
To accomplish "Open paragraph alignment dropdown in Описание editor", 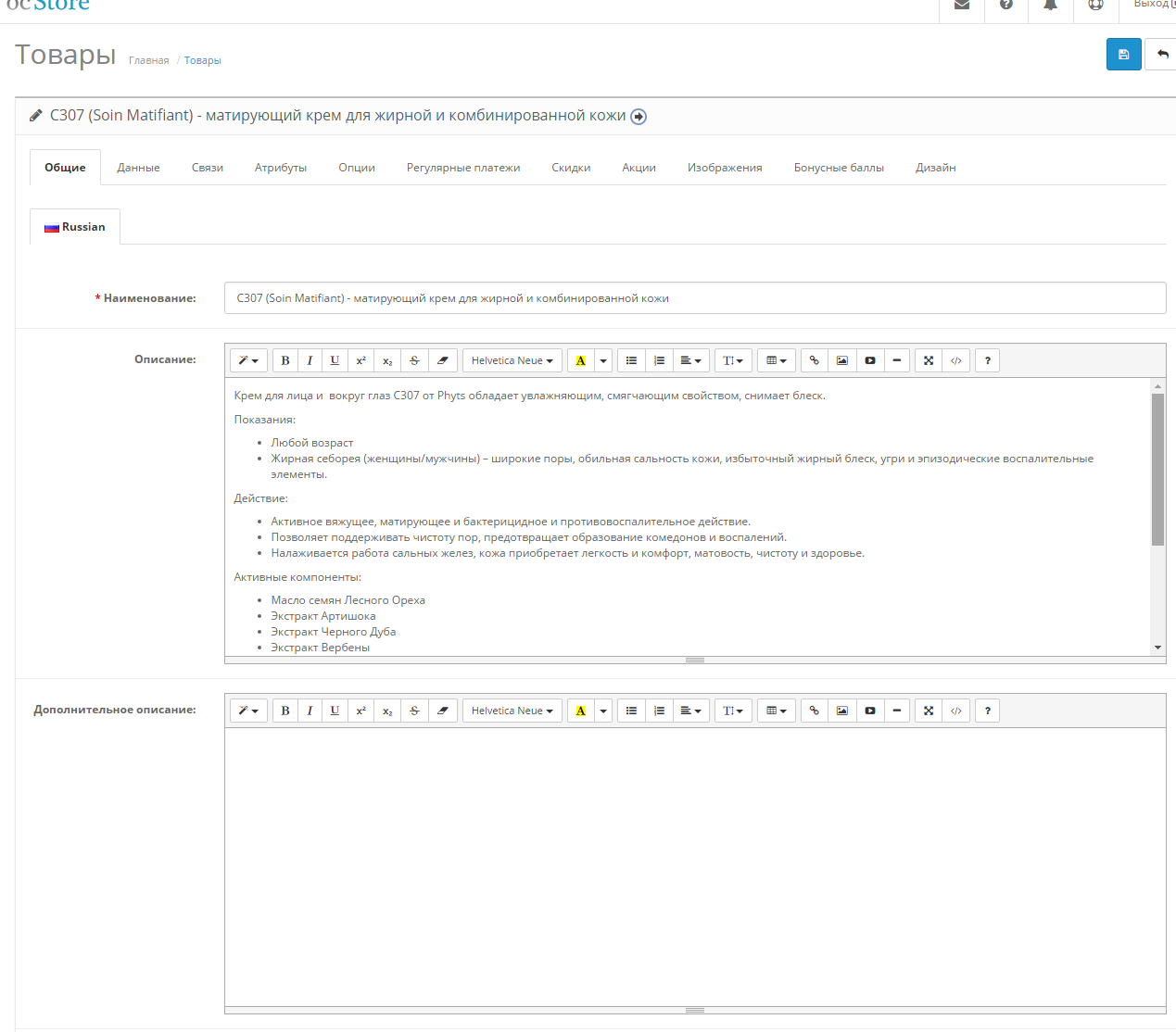I will (x=691, y=360).
